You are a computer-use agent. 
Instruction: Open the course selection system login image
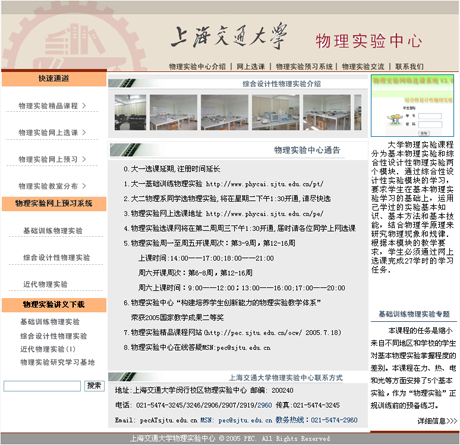click(x=412, y=105)
